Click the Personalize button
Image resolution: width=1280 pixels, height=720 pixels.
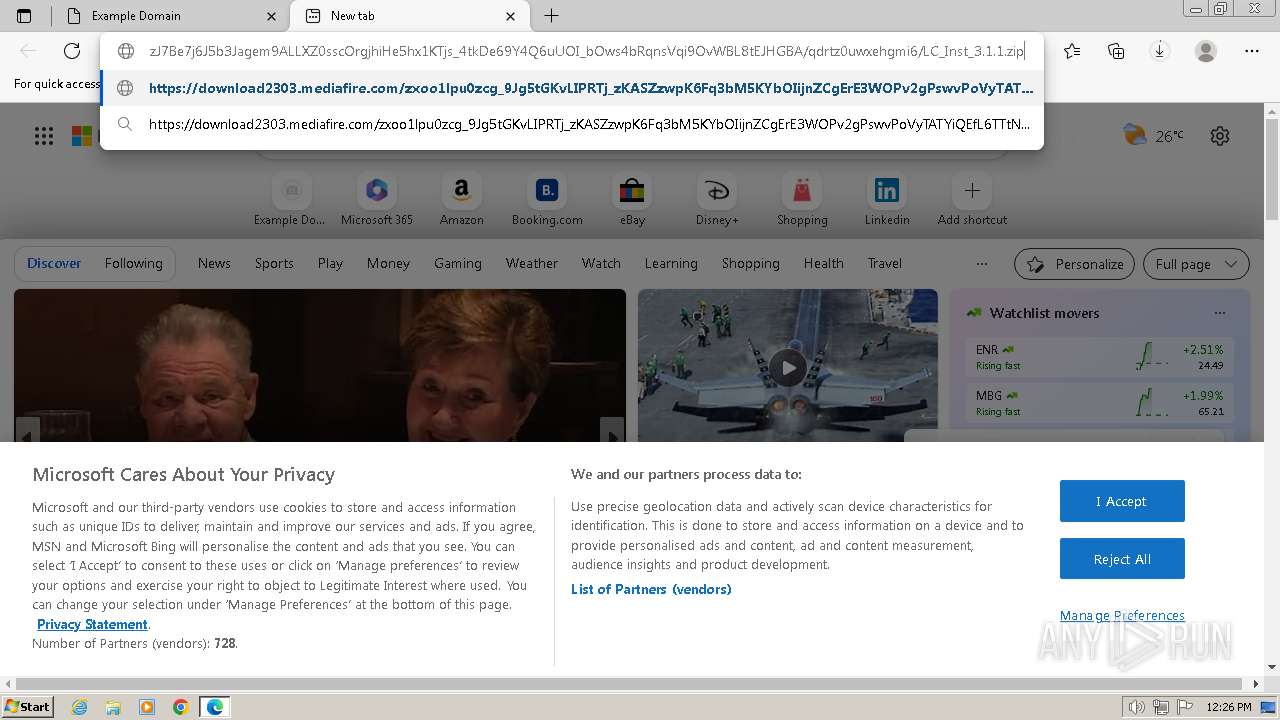click(1074, 264)
